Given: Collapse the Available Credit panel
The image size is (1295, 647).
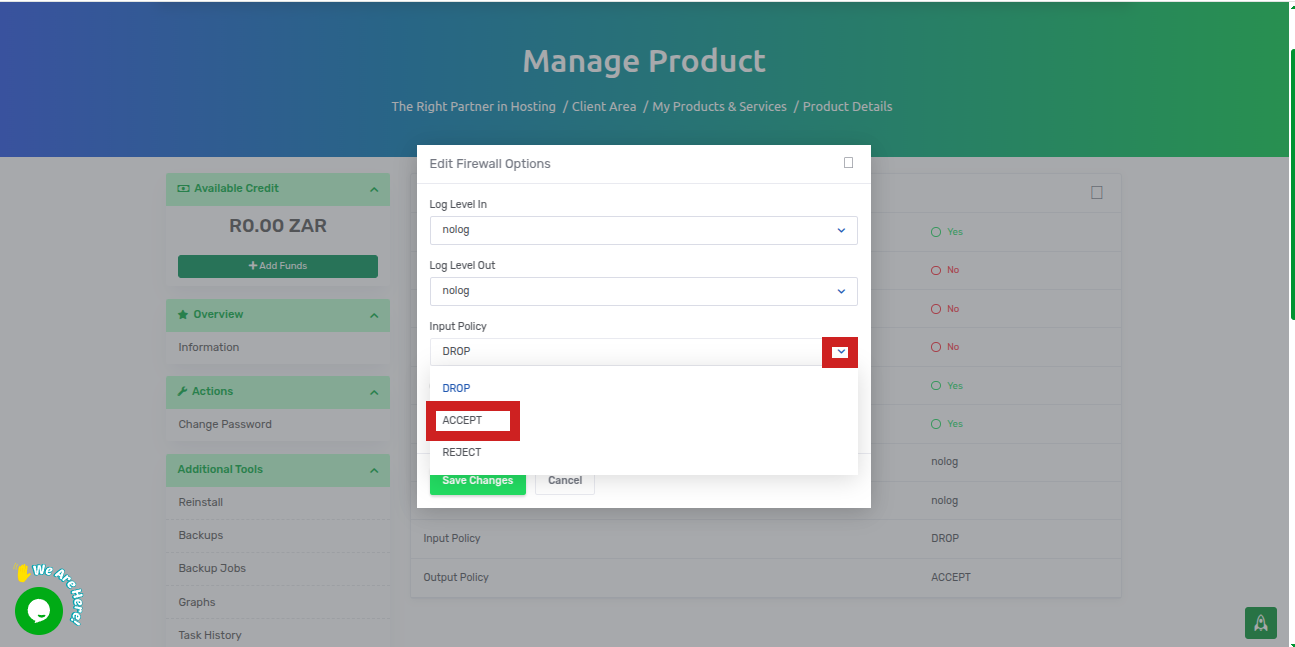Looking at the screenshot, I should coord(373,189).
